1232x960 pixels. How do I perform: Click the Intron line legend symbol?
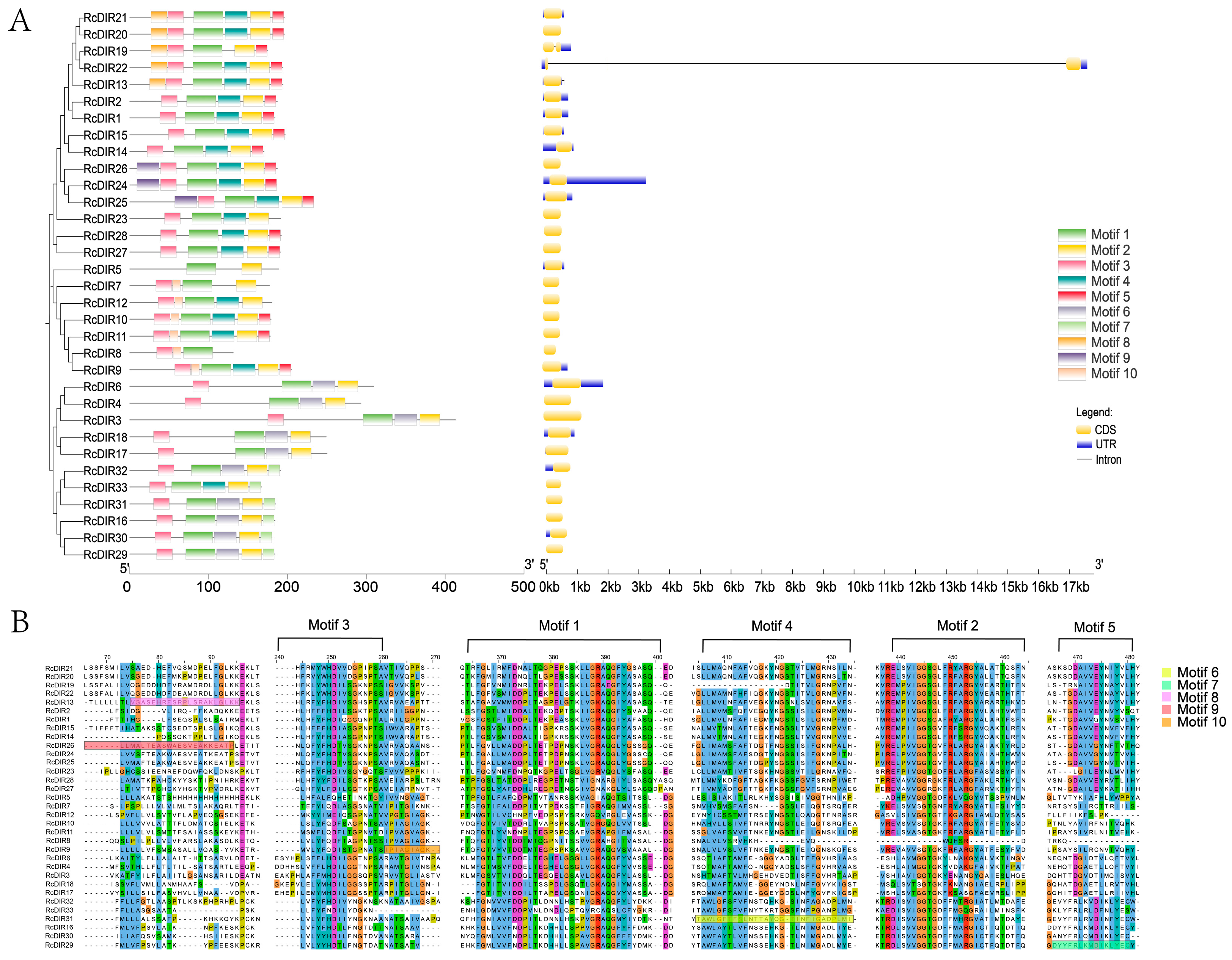pos(1084,460)
